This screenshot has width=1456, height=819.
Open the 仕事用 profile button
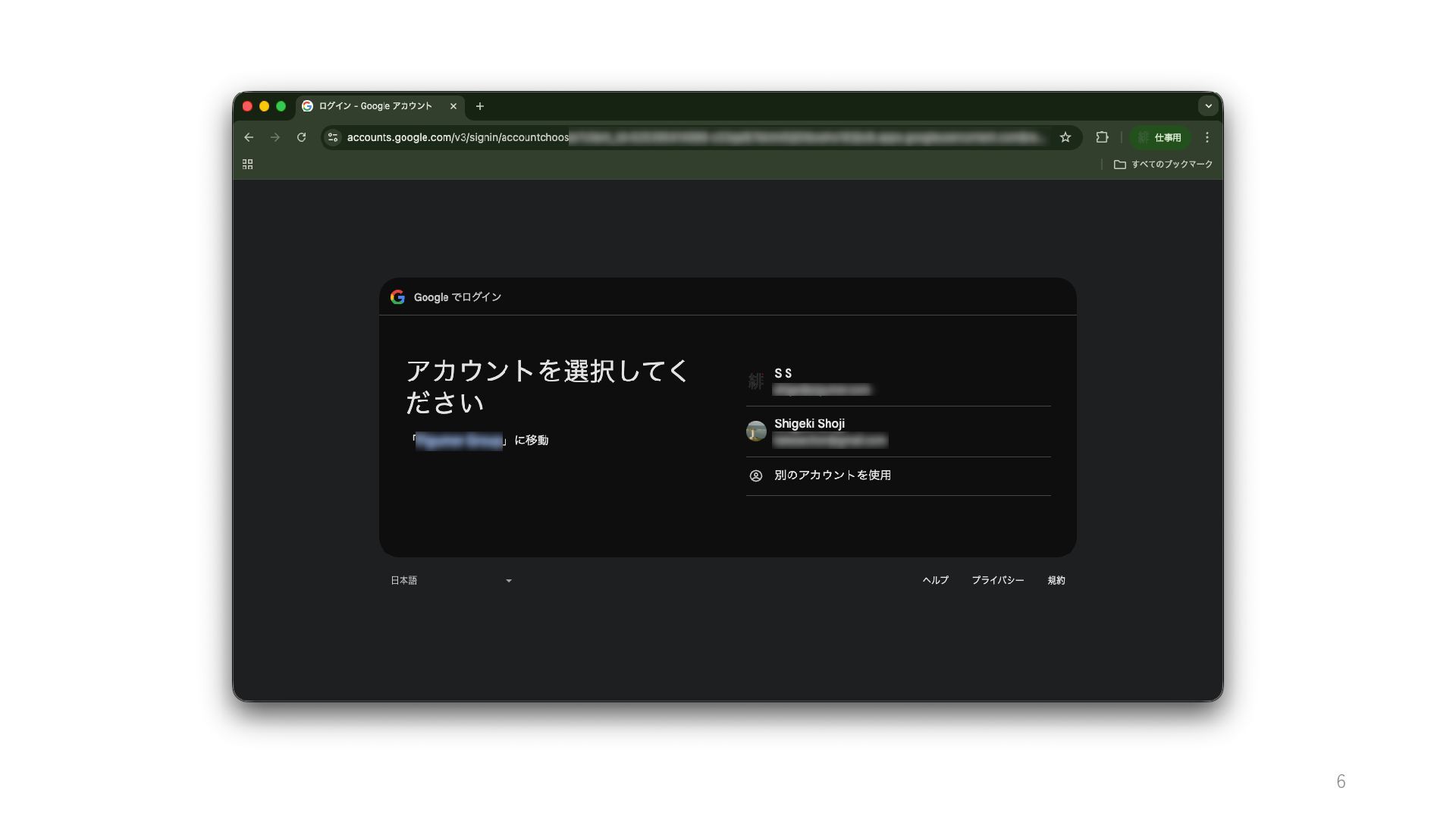point(1160,137)
